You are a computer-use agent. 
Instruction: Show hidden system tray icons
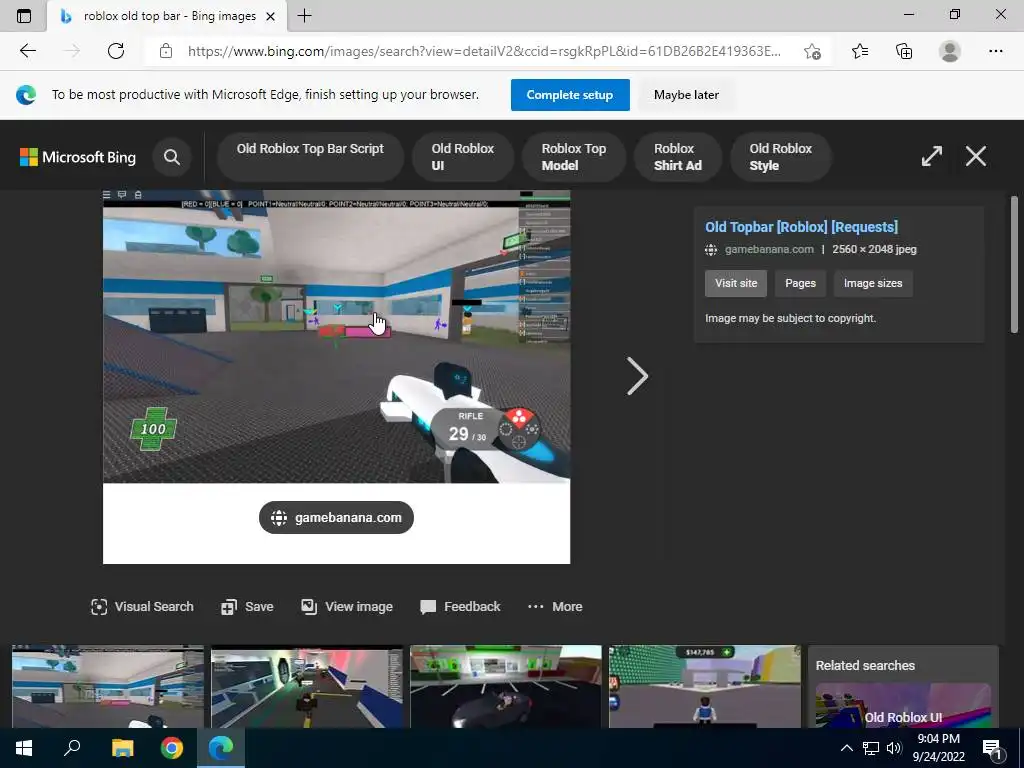[846, 748]
